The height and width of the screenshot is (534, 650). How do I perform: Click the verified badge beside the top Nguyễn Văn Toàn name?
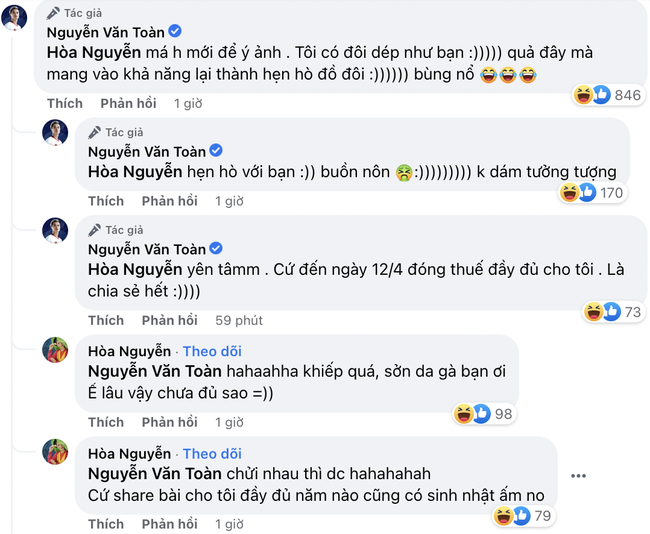point(175,31)
